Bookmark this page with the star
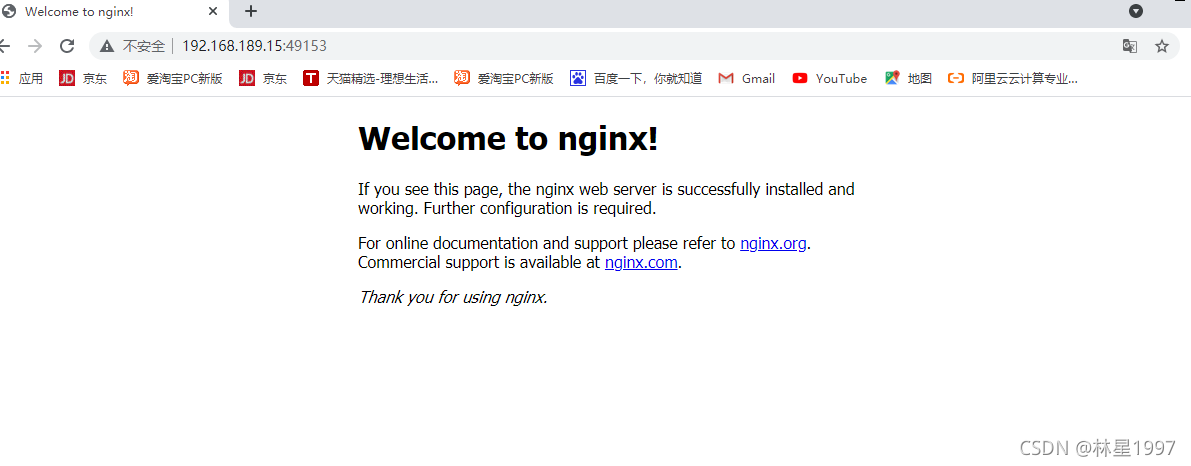Image resolution: width=1191 pixels, height=466 pixels. [x=1161, y=46]
